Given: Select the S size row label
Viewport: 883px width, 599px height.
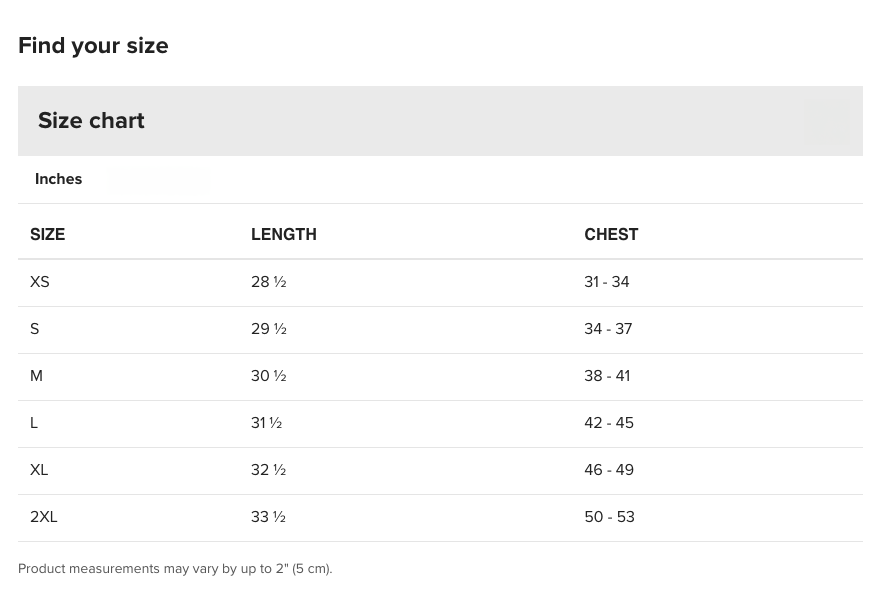Looking at the screenshot, I should click(x=34, y=329).
